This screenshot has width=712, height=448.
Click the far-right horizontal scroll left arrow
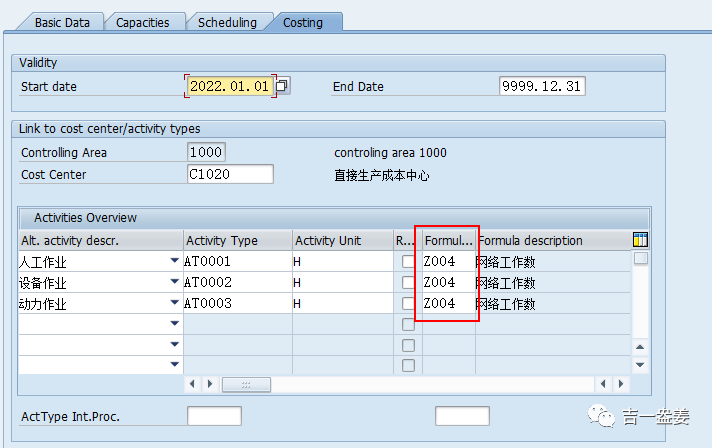[x=603, y=384]
